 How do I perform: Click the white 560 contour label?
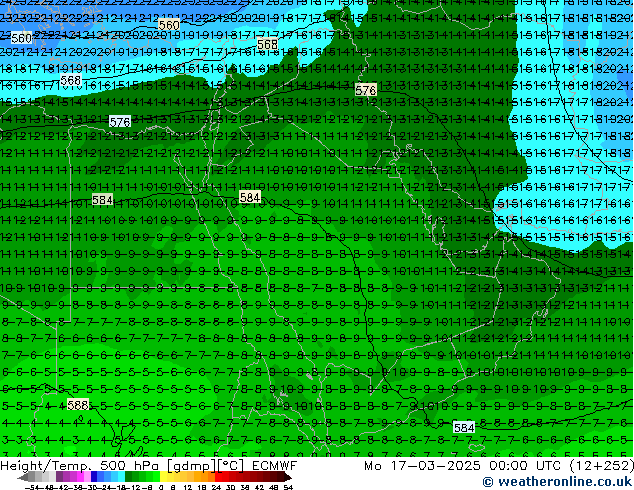21,38
